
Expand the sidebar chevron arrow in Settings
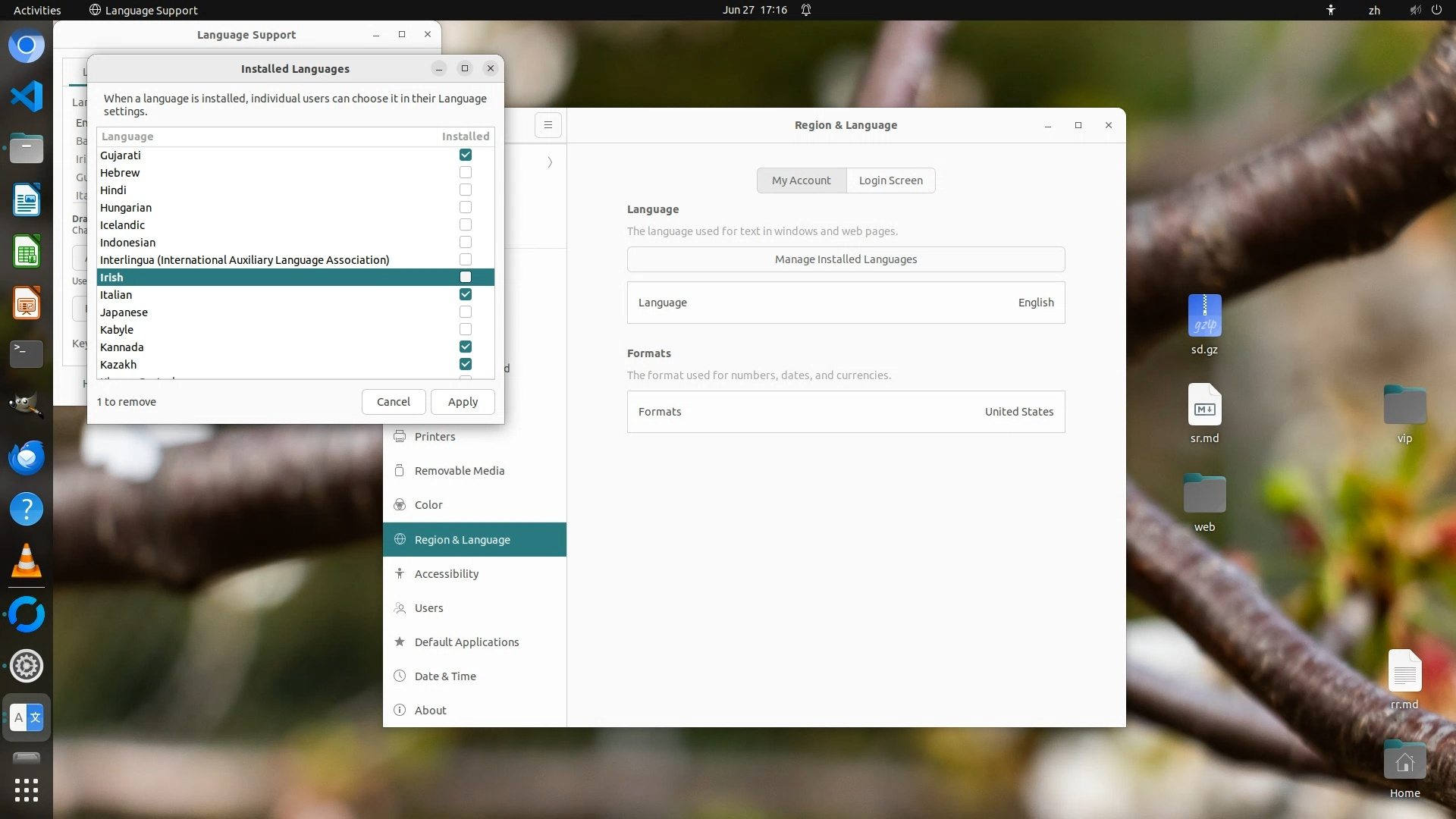click(550, 162)
